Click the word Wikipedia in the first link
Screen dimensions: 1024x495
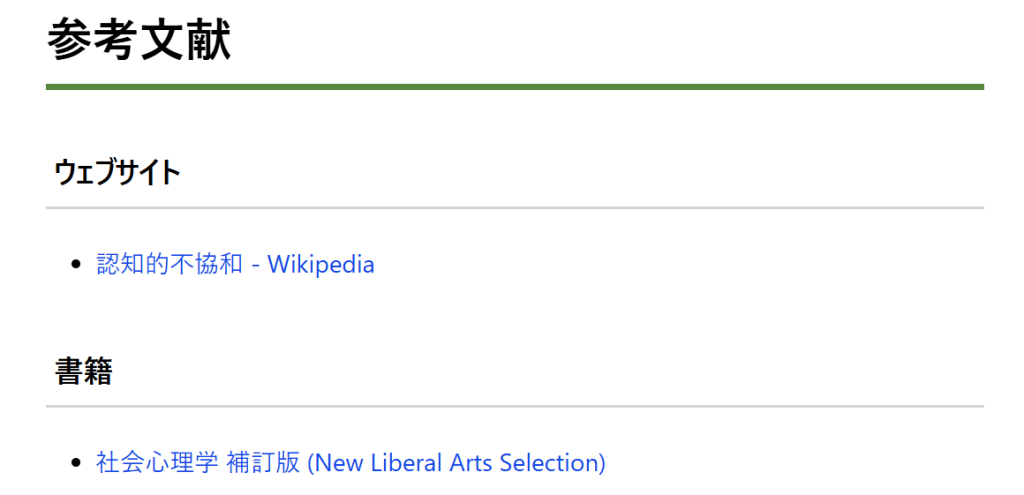(x=321, y=265)
